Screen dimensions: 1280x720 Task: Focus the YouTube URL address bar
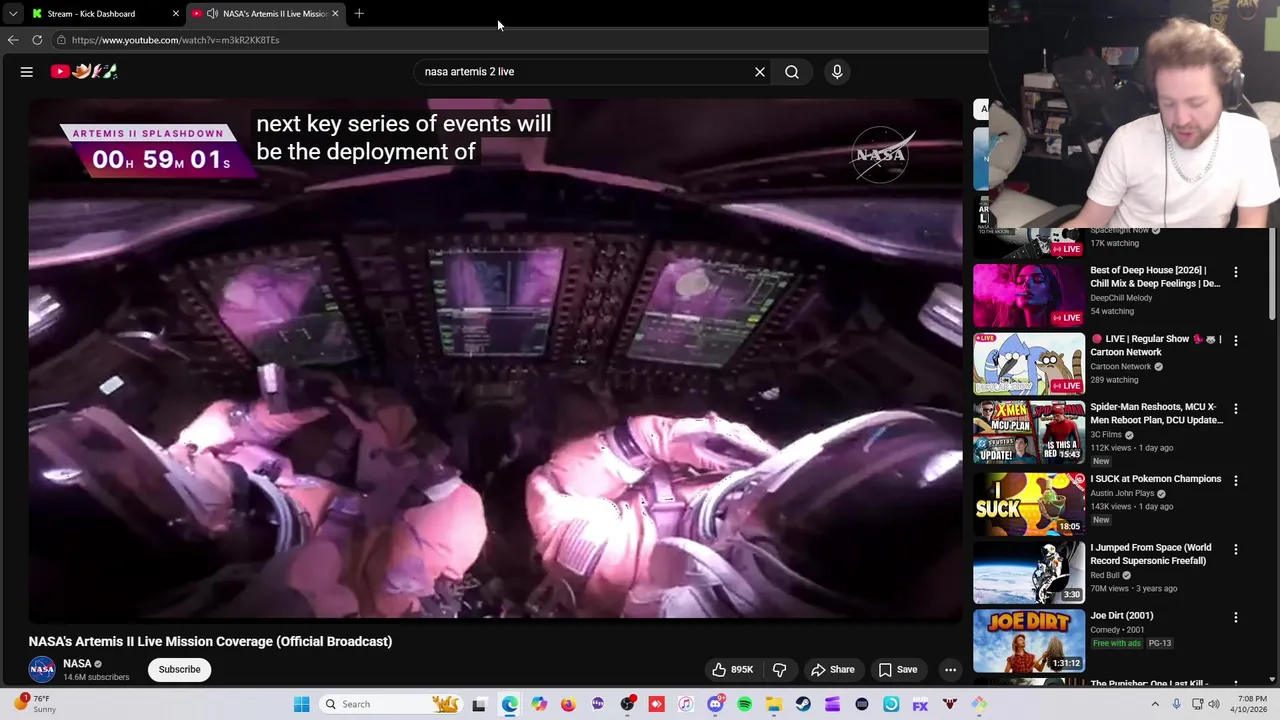click(520, 40)
